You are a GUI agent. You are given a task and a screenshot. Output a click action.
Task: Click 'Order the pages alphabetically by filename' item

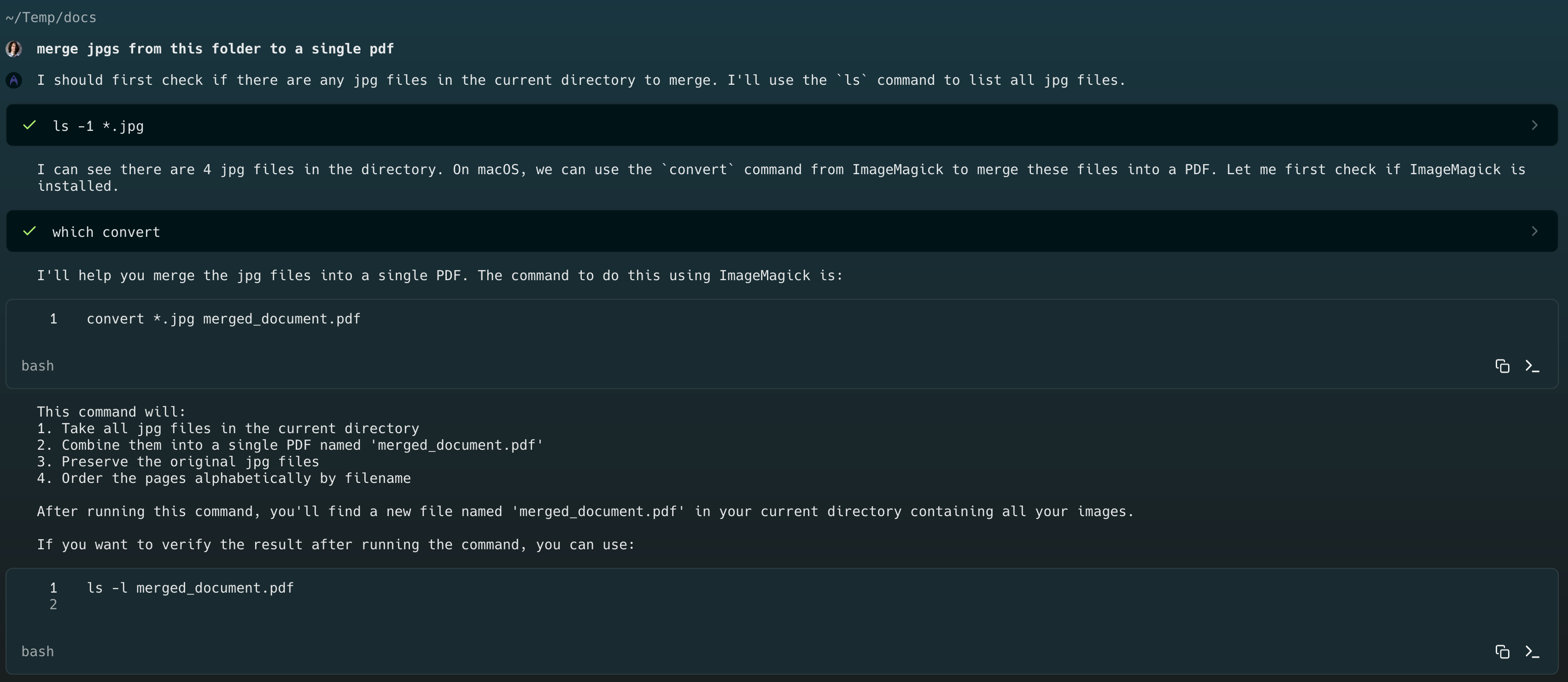(x=223, y=479)
